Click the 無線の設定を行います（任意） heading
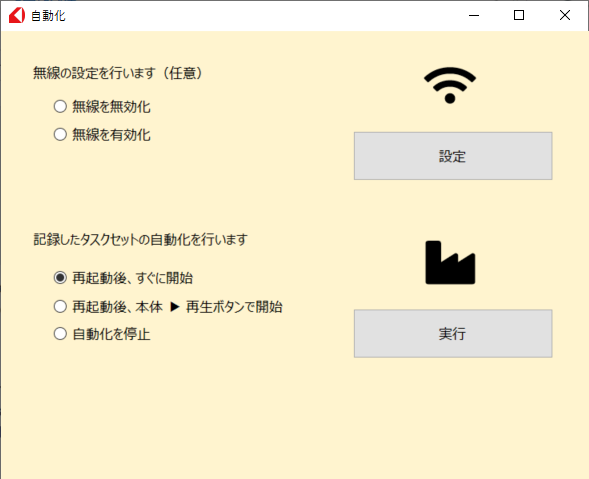The height and width of the screenshot is (479, 589). tap(118, 73)
